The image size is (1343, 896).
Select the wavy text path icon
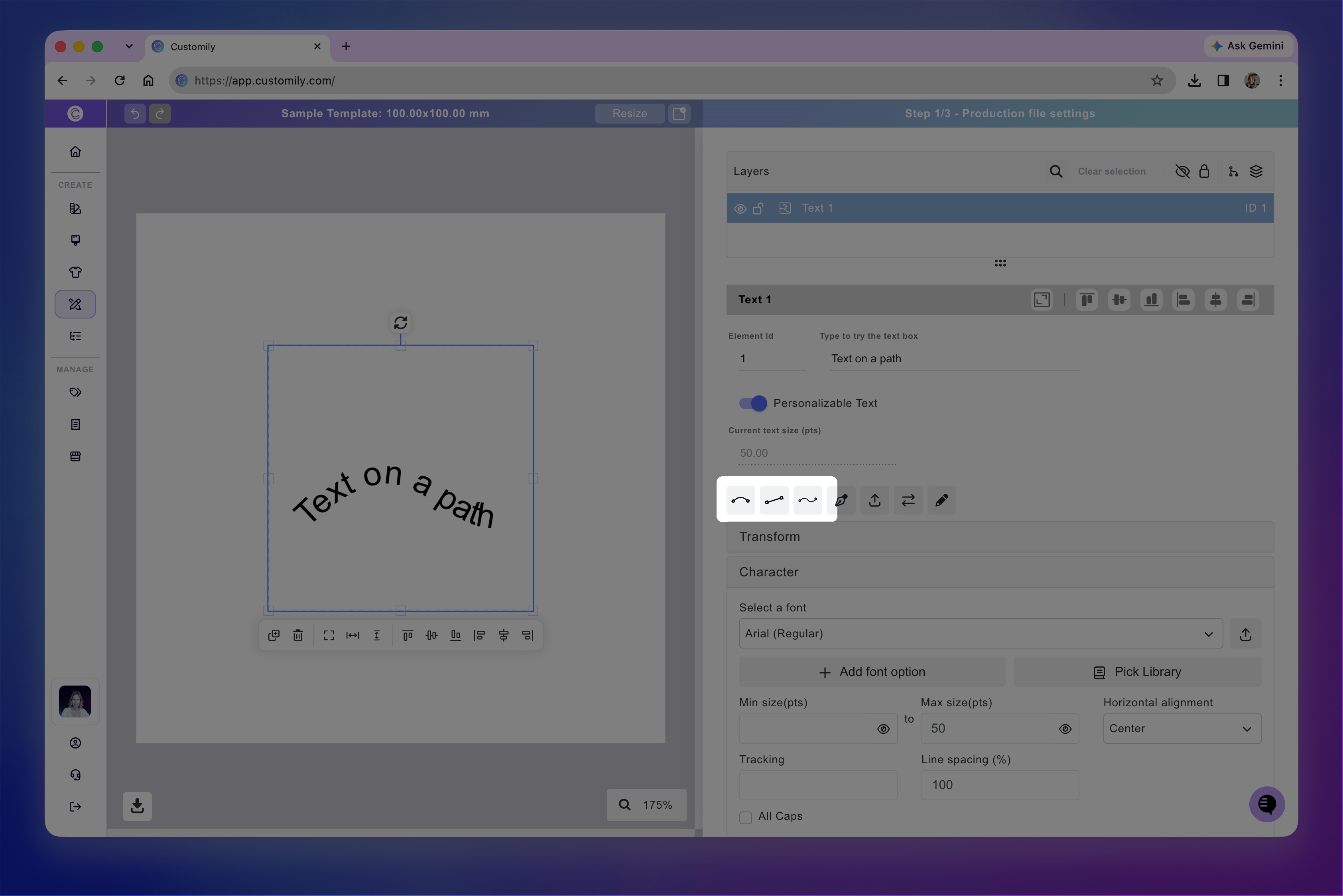click(808, 501)
